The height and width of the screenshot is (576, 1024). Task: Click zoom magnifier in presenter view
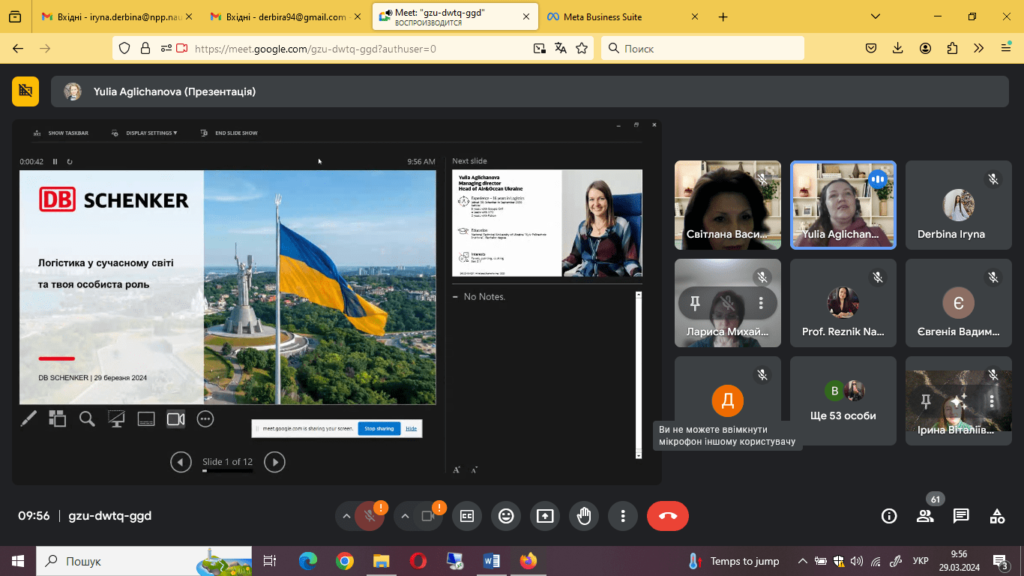pos(87,419)
